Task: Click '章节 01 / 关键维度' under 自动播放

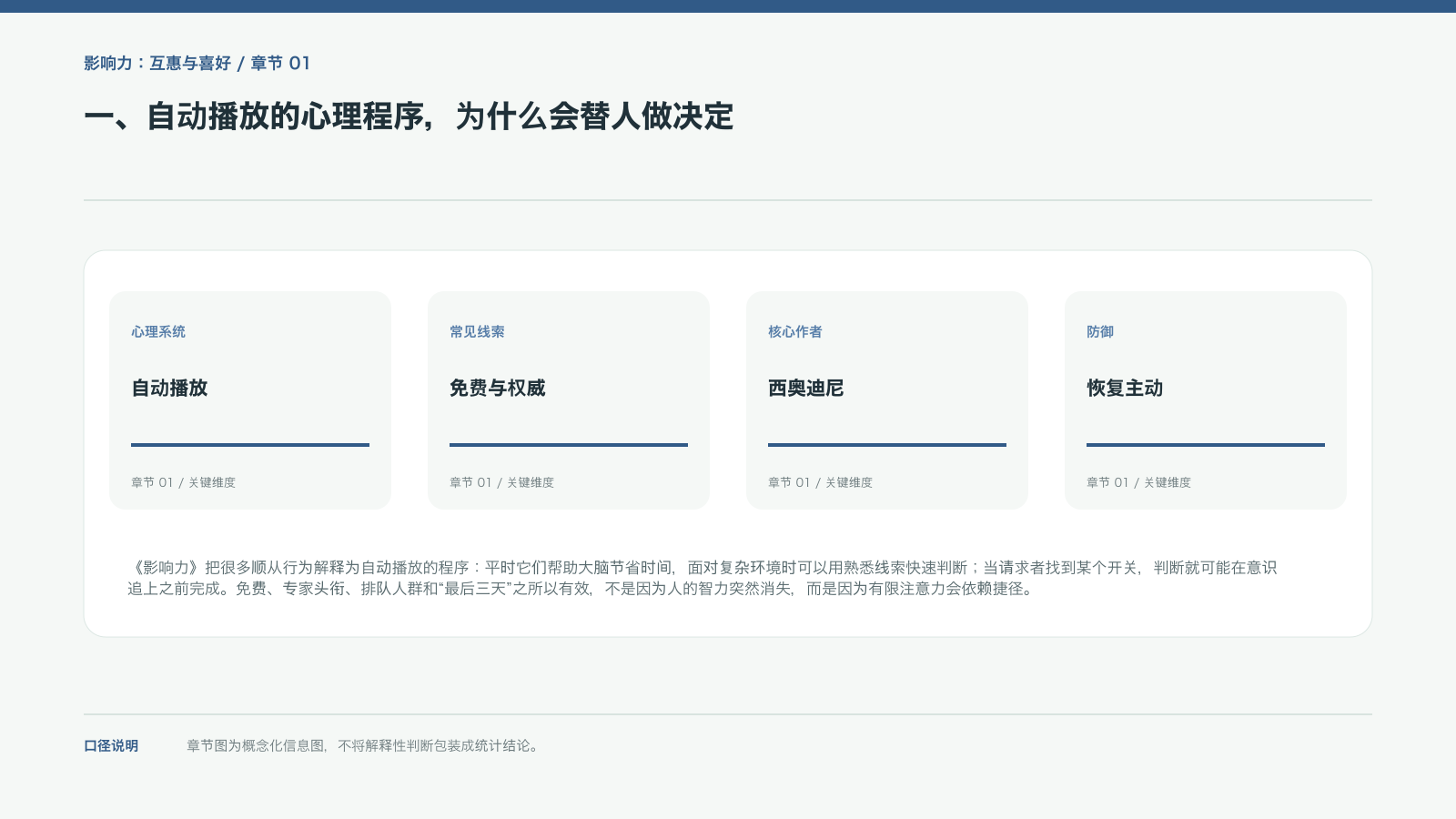Action: 183,482
